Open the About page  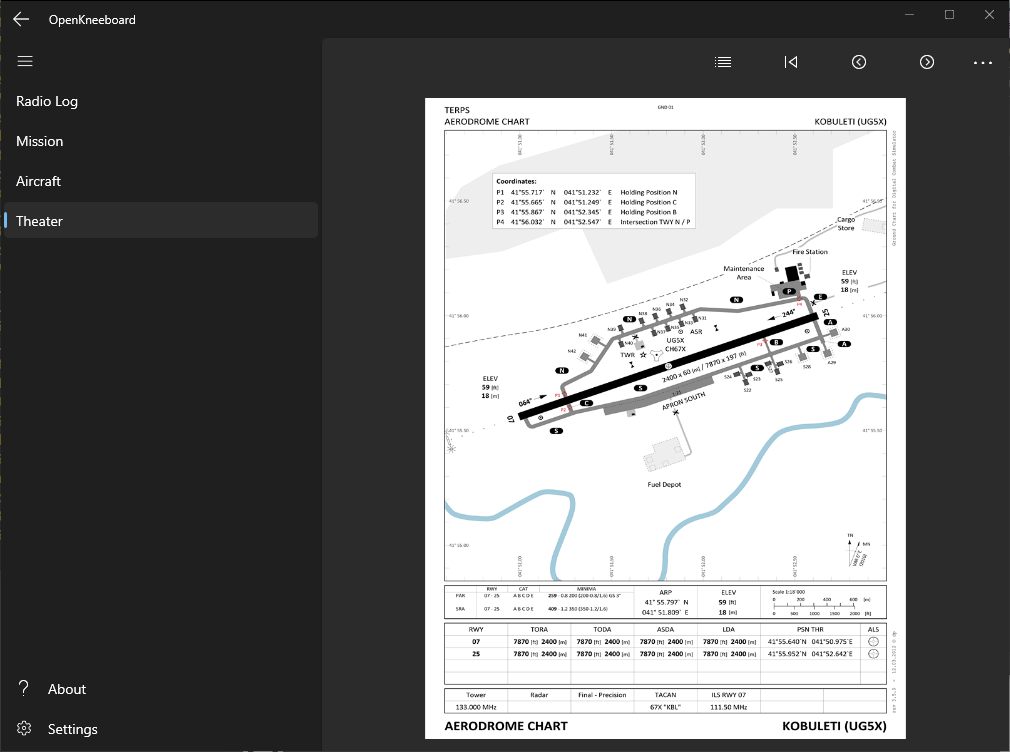[x=67, y=689]
